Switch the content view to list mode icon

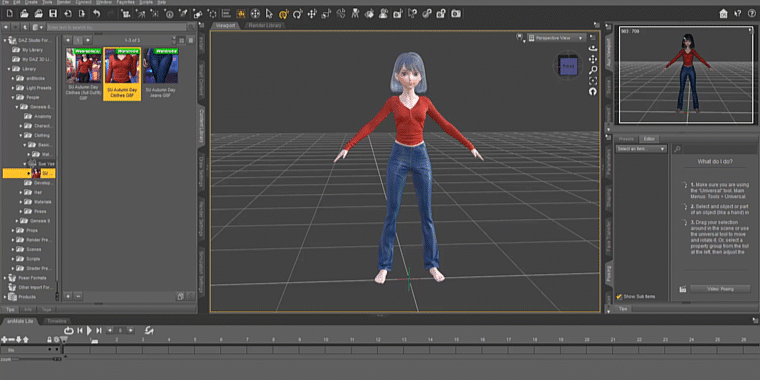click(x=191, y=40)
